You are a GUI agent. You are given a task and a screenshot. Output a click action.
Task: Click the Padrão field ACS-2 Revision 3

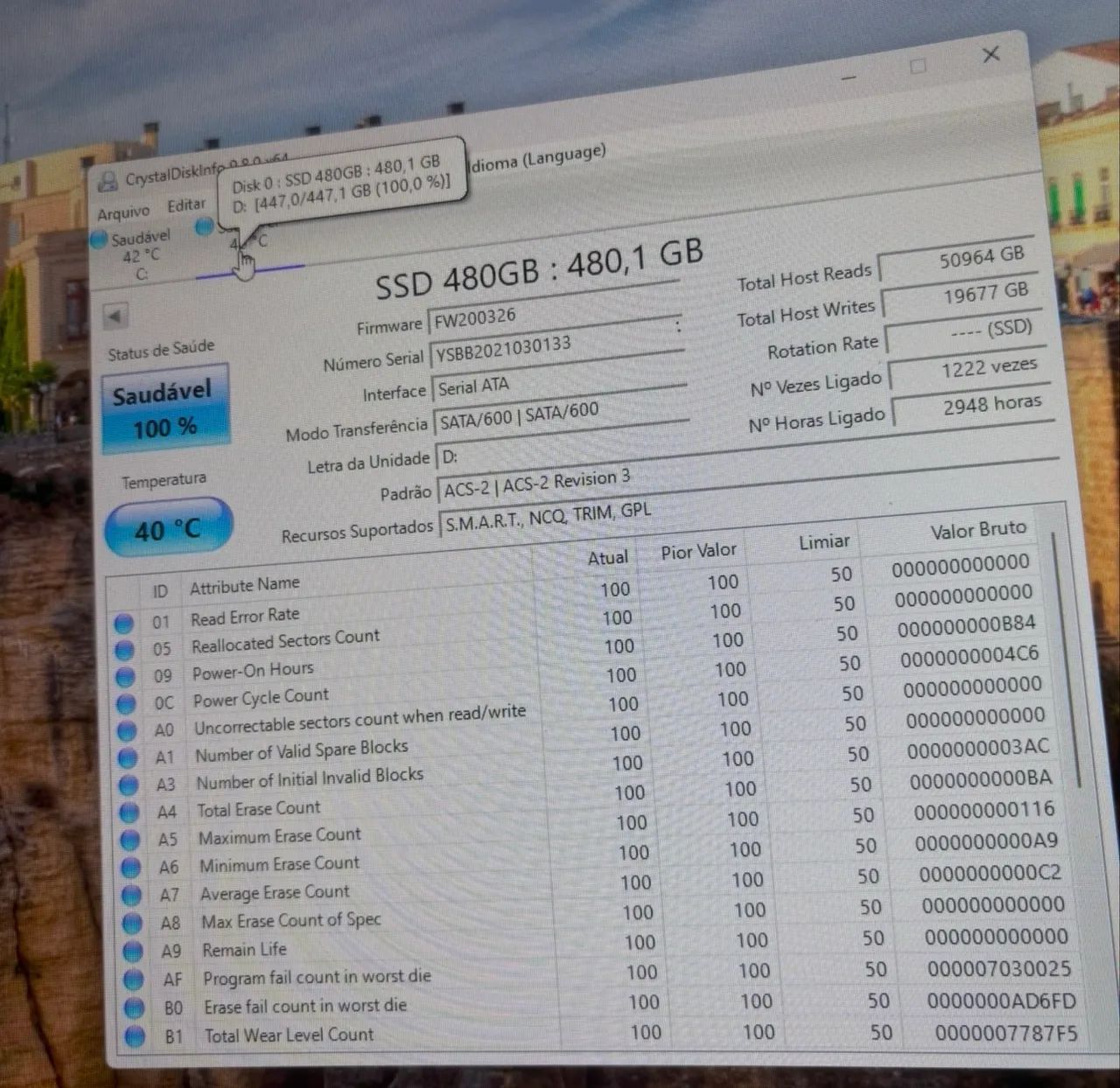pyautogui.click(x=750, y=476)
